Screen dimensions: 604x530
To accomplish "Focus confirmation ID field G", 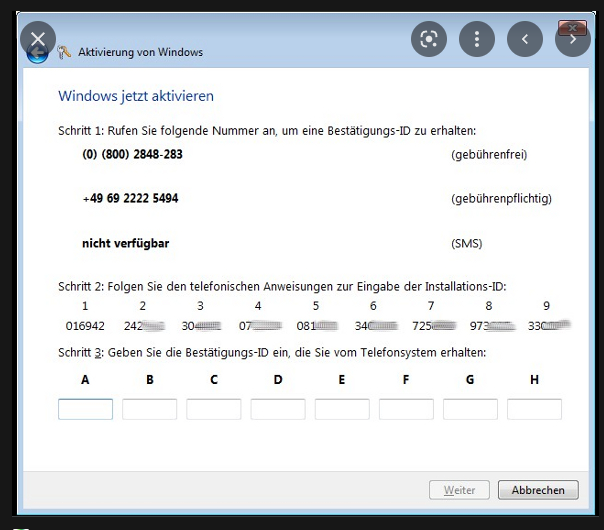I will point(470,409).
